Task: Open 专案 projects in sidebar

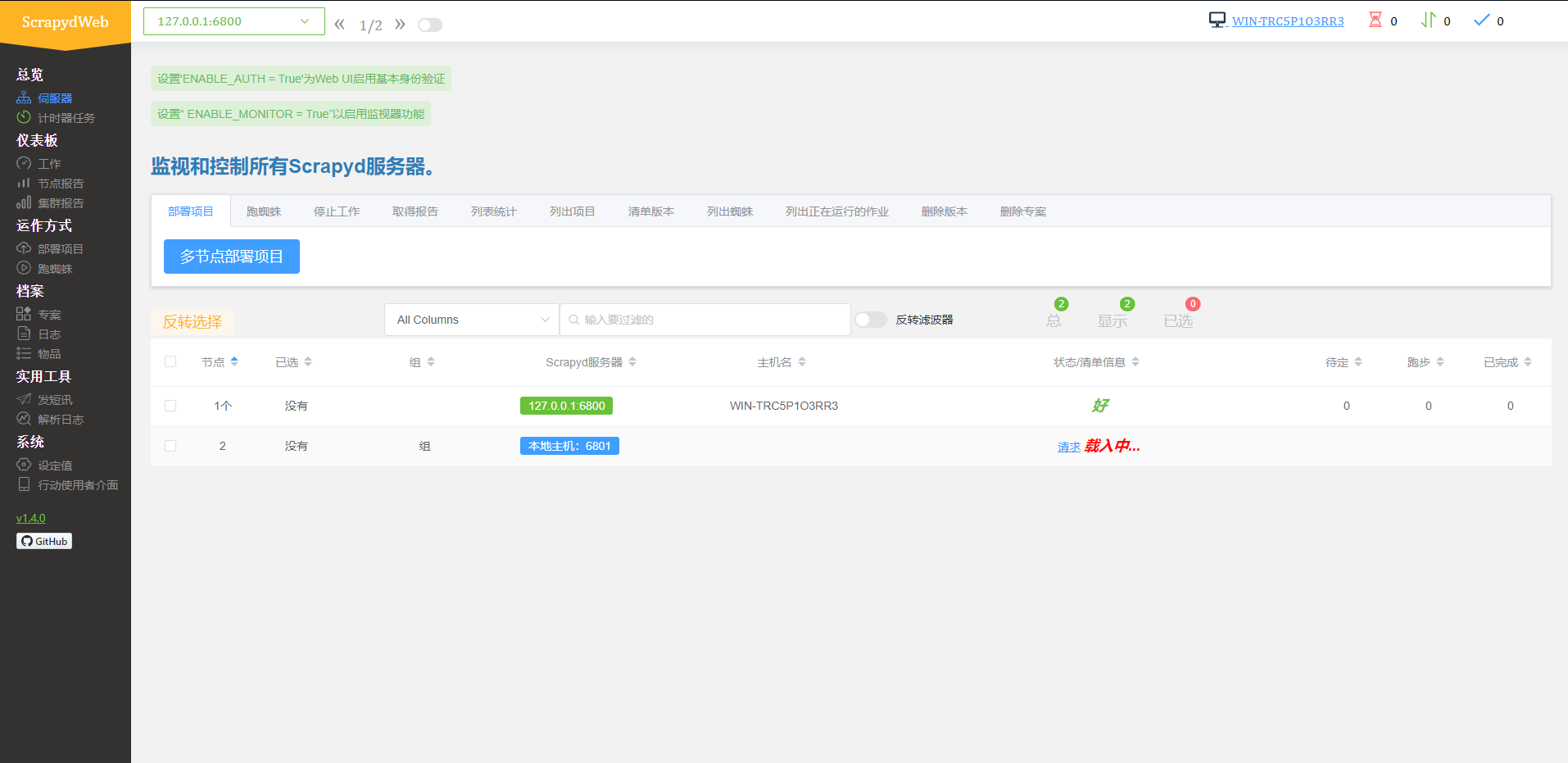Action: tap(39, 315)
